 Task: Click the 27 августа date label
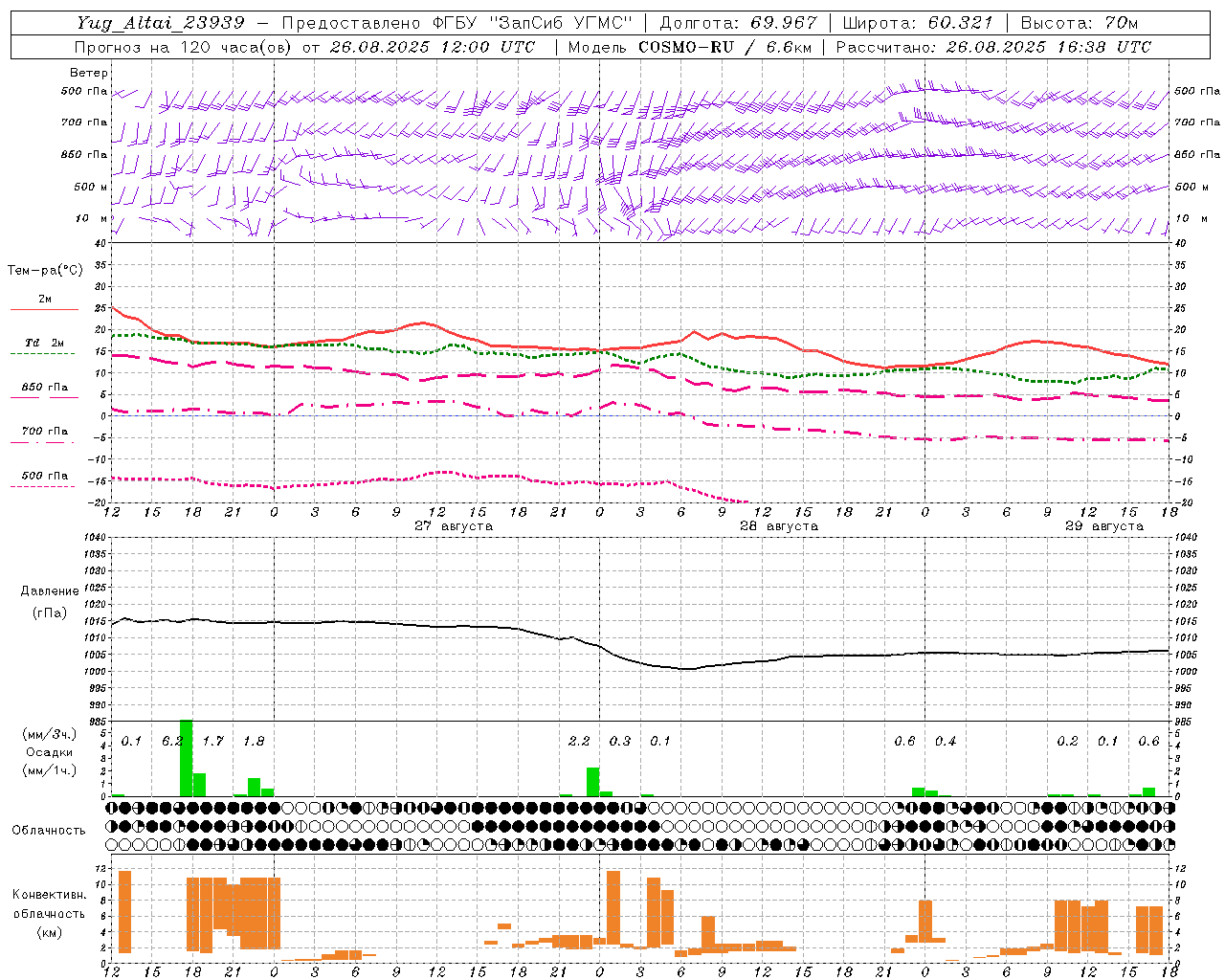[x=454, y=526]
